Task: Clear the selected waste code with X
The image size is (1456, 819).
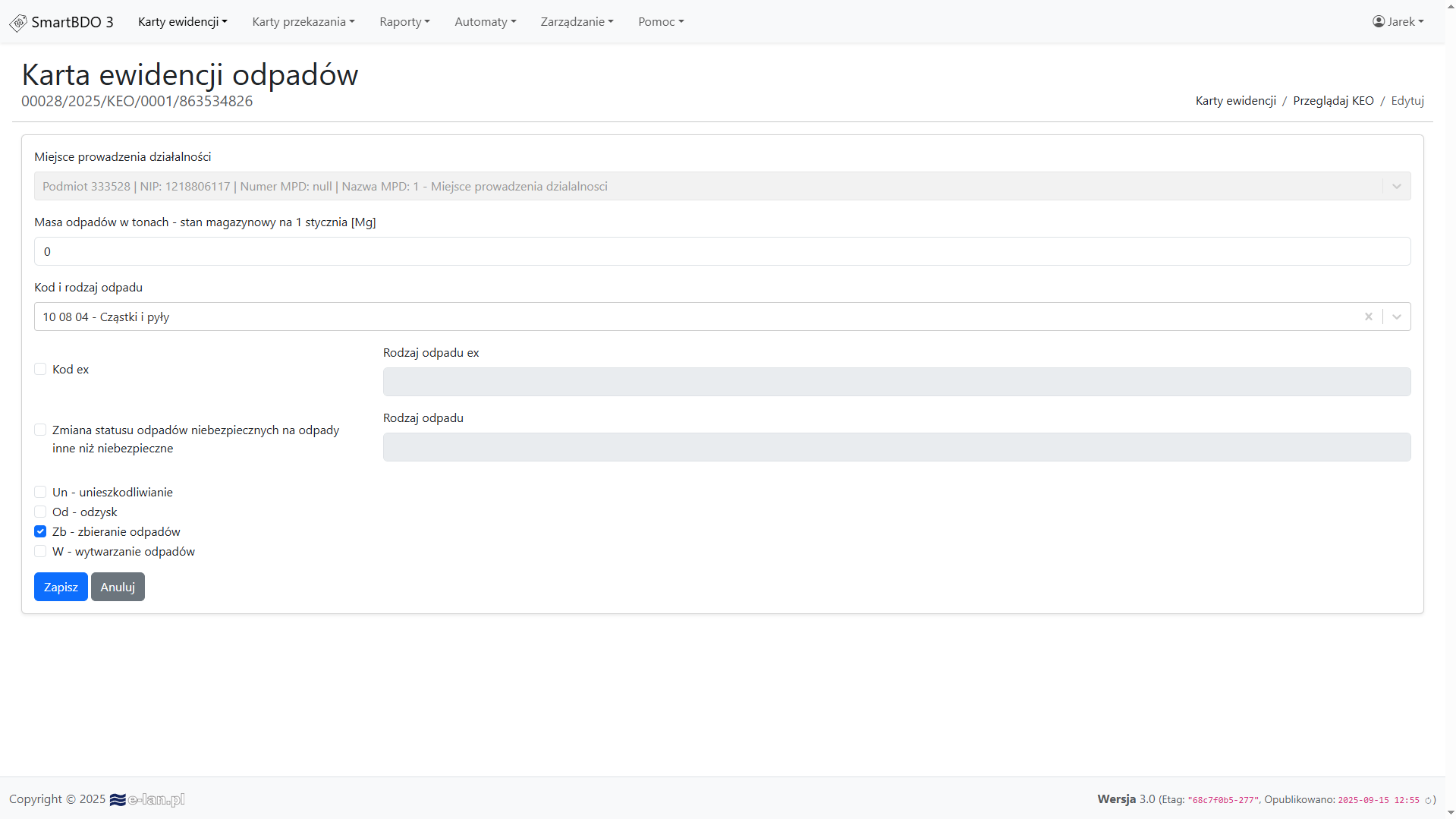Action: [1368, 317]
